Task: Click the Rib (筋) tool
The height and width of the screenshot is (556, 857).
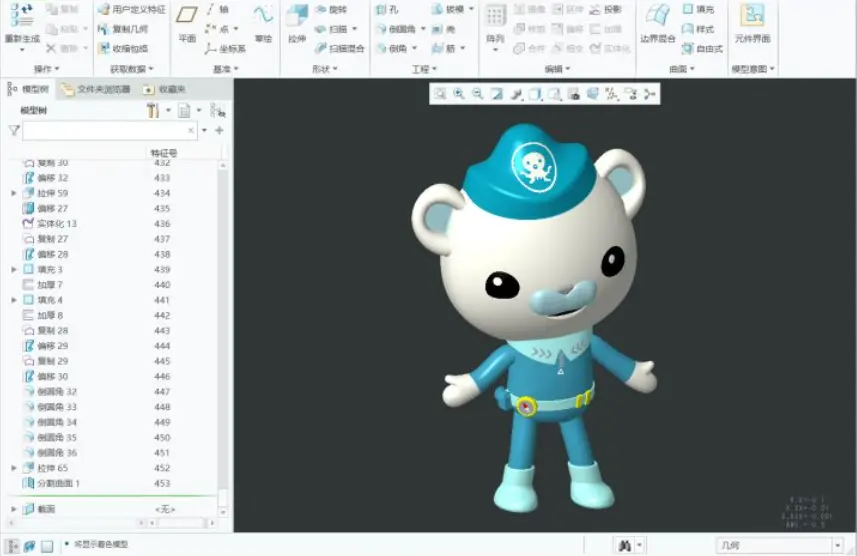Action: 444,49
